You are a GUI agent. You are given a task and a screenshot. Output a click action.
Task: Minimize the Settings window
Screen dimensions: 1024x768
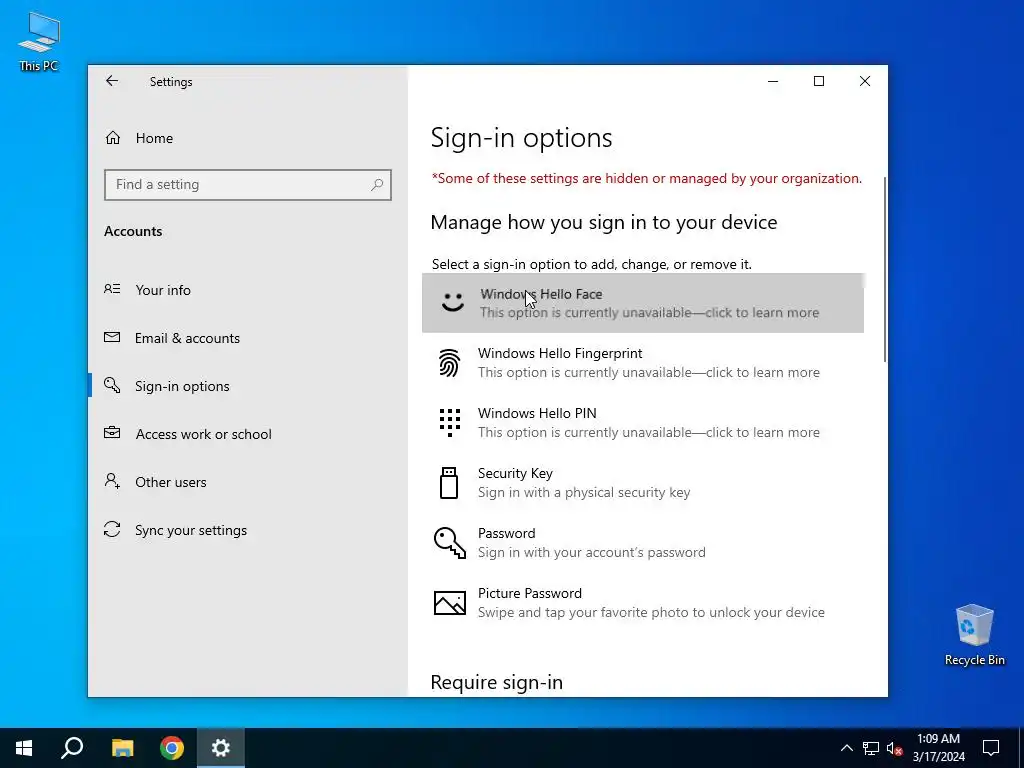[x=773, y=81]
